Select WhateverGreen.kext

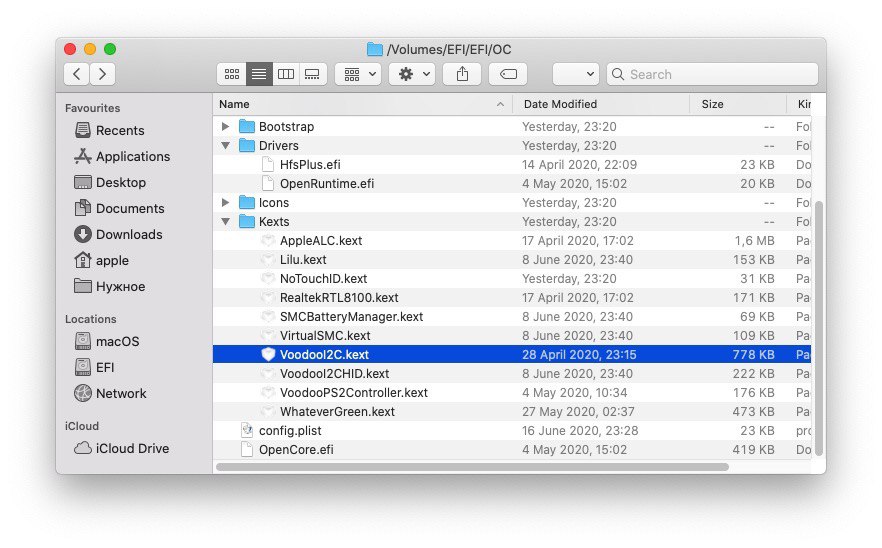point(512,412)
